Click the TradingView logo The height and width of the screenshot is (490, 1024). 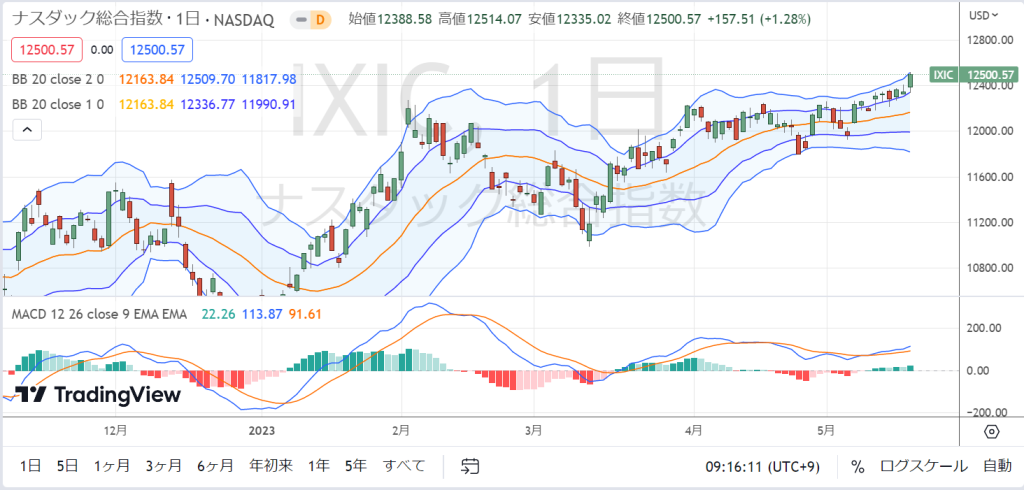(x=97, y=395)
